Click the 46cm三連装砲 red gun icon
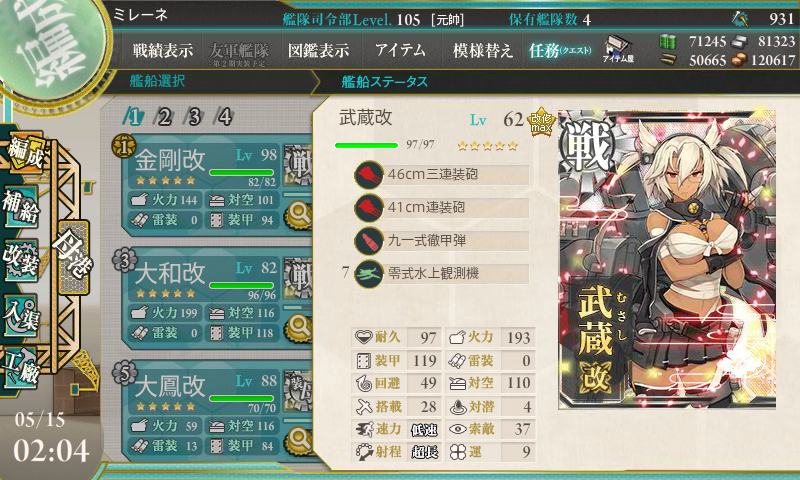This screenshot has width=800, height=480. coord(369,175)
